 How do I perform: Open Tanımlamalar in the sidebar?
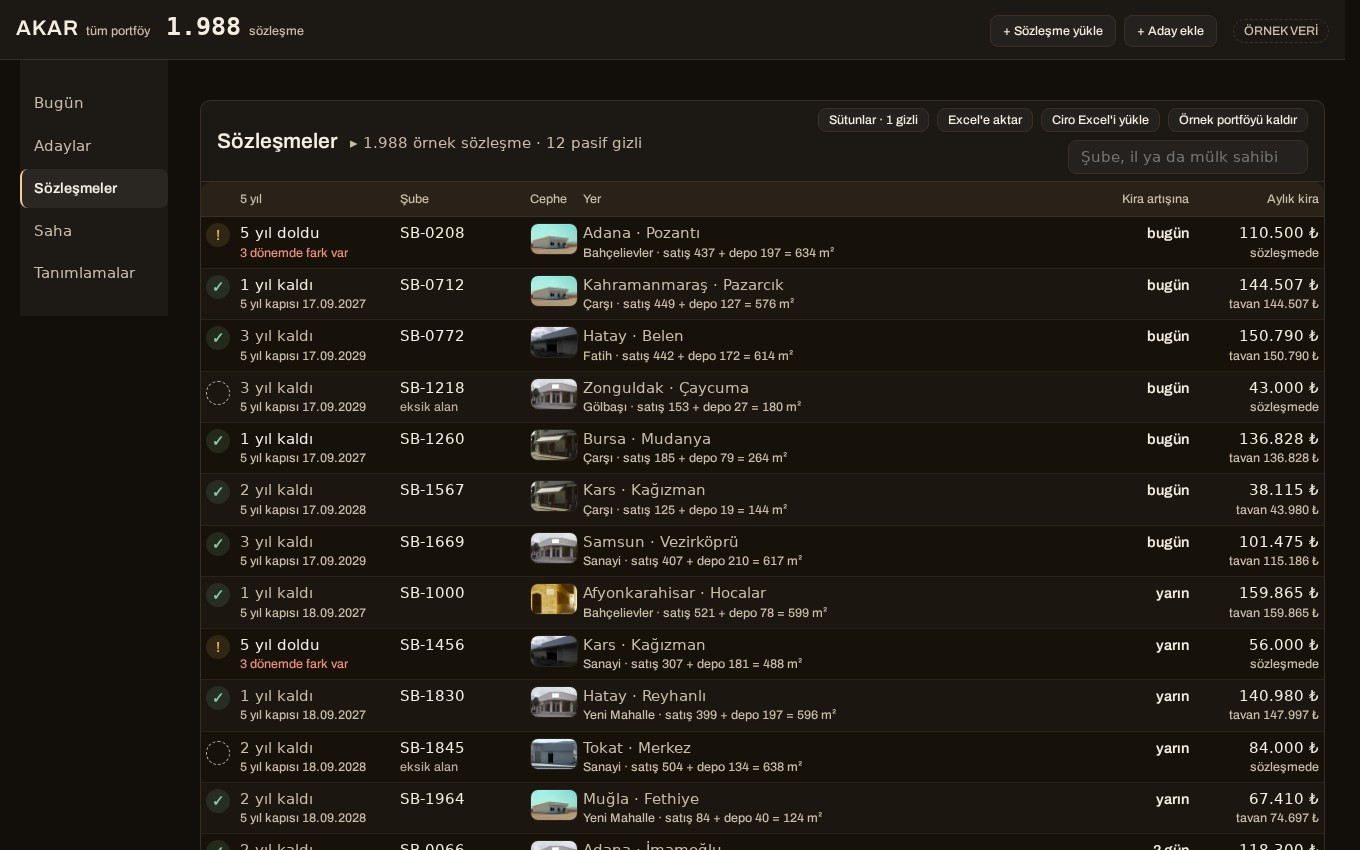coord(94,273)
